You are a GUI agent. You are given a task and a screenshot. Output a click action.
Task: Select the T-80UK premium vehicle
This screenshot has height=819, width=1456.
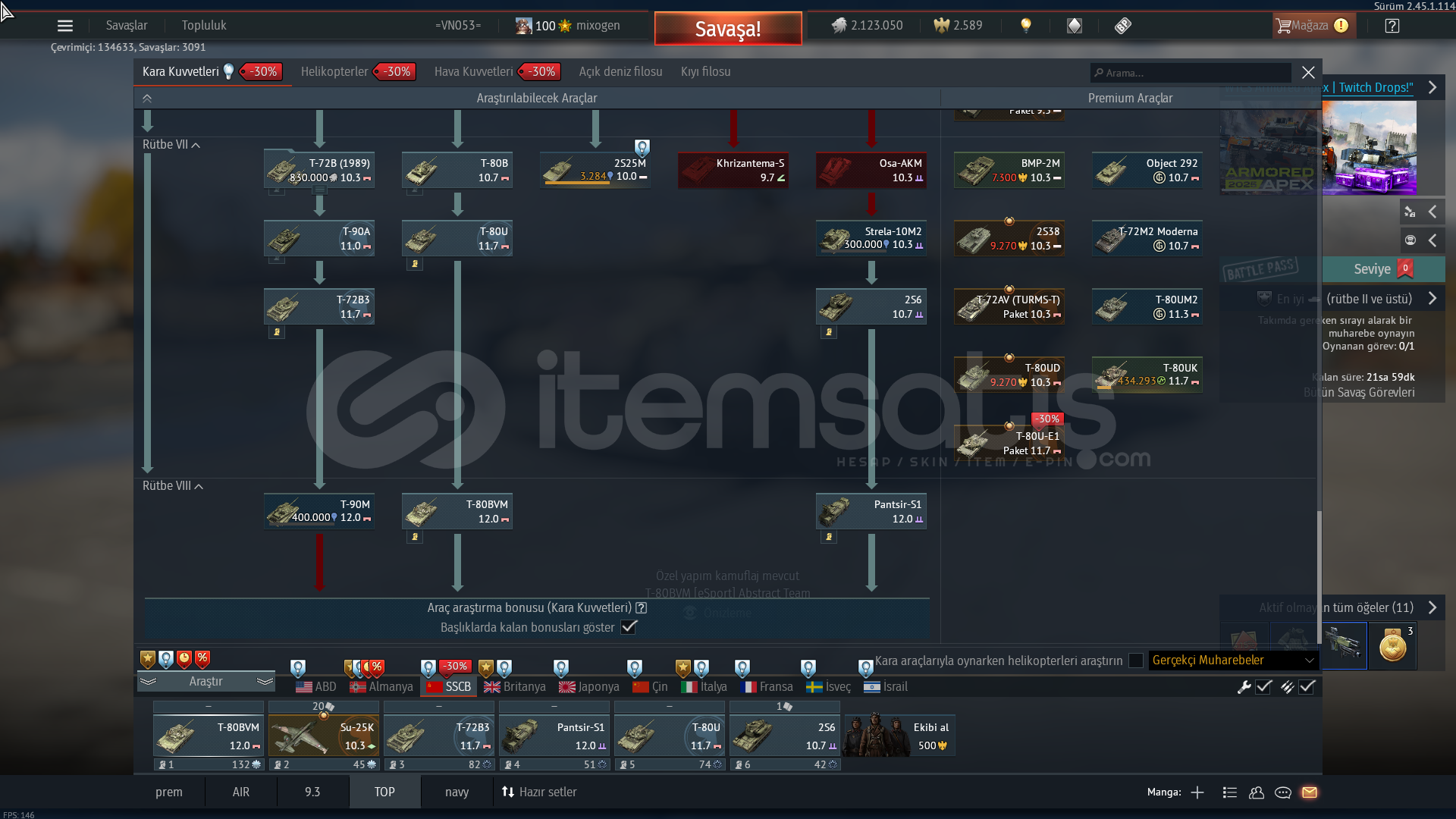[x=1147, y=375]
